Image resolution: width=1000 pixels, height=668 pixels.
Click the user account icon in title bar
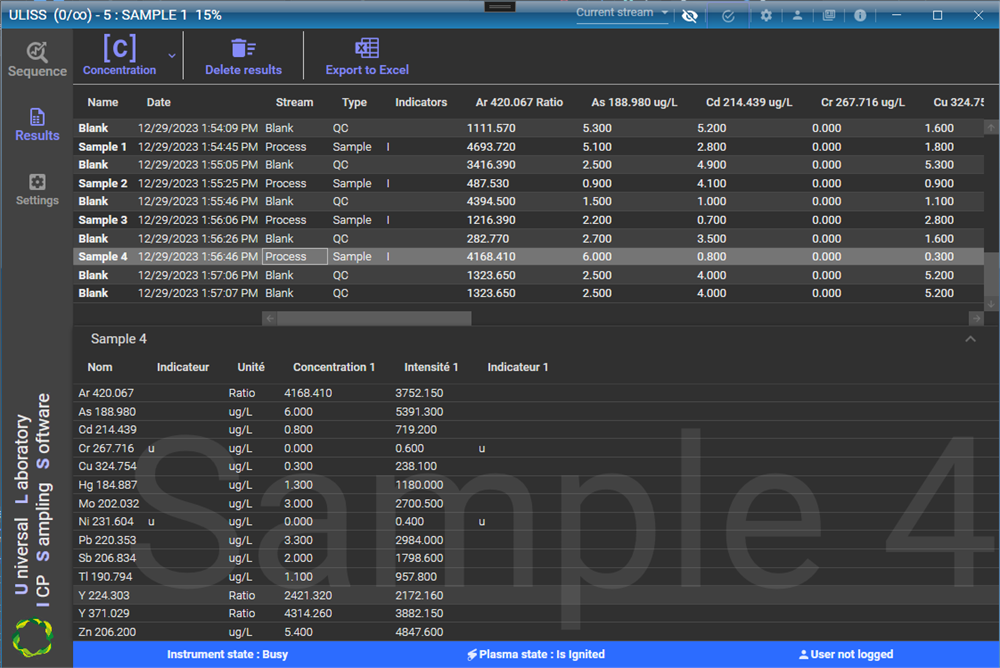point(797,15)
